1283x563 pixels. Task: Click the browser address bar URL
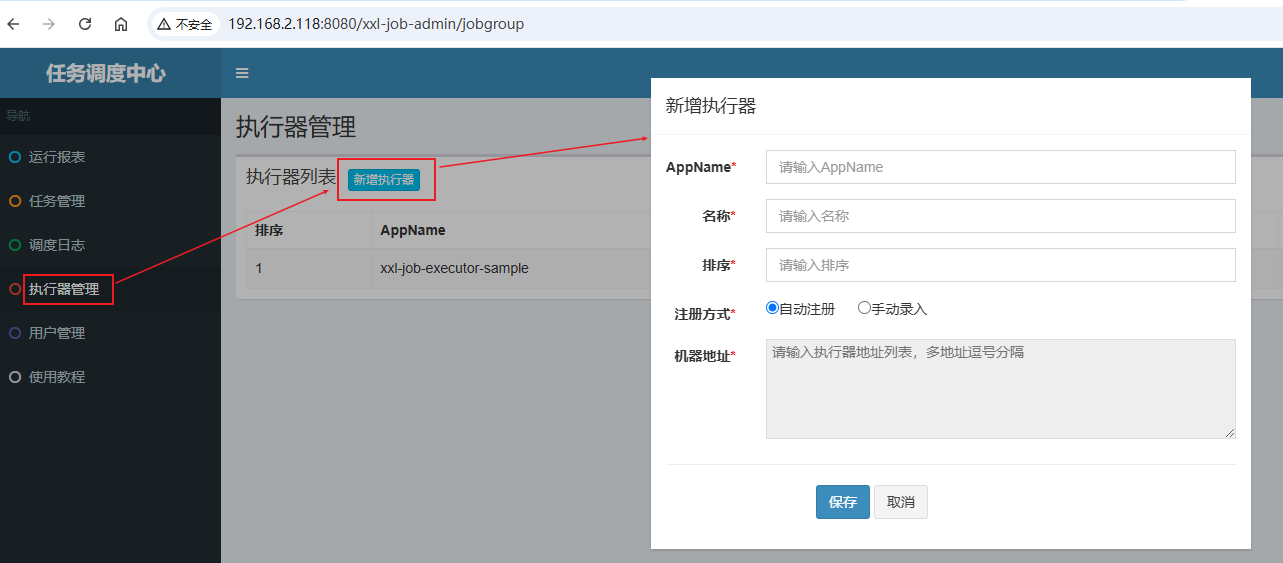coord(375,24)
